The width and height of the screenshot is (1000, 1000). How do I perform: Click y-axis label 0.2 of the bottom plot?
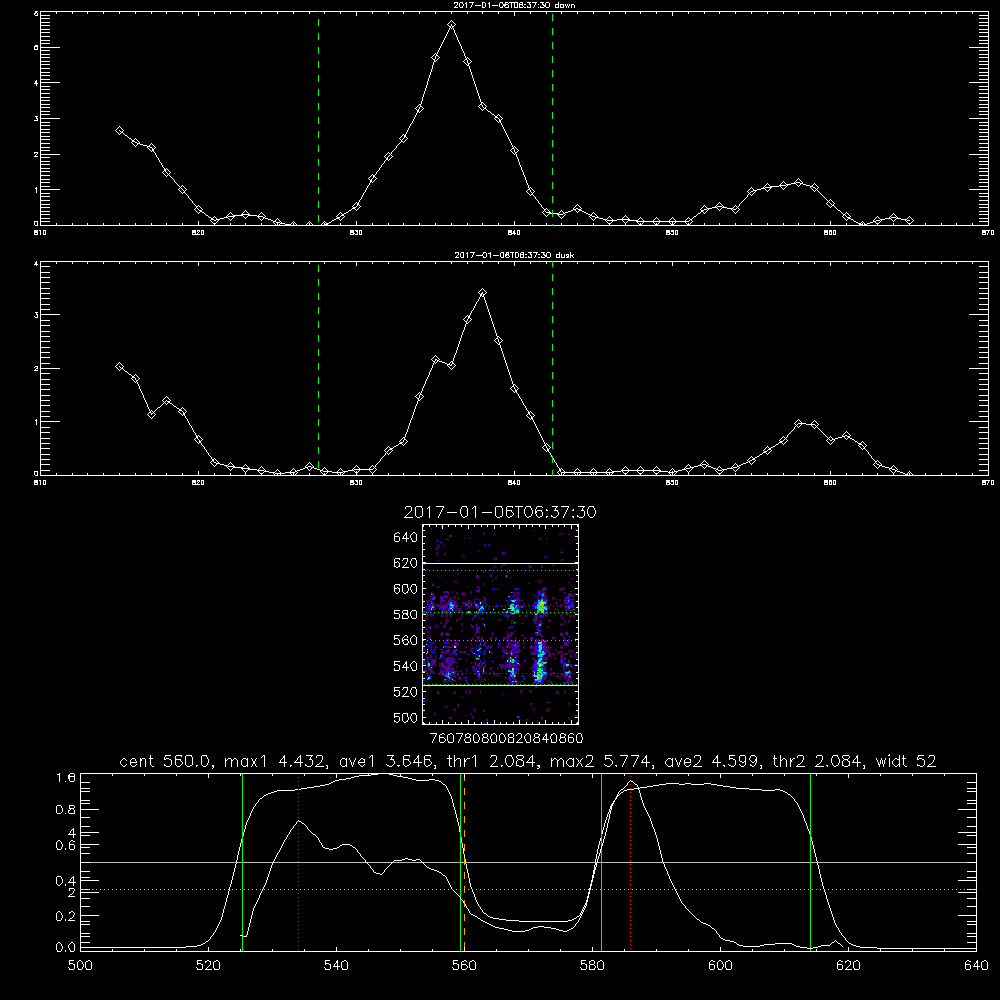[x=66, y=916]
